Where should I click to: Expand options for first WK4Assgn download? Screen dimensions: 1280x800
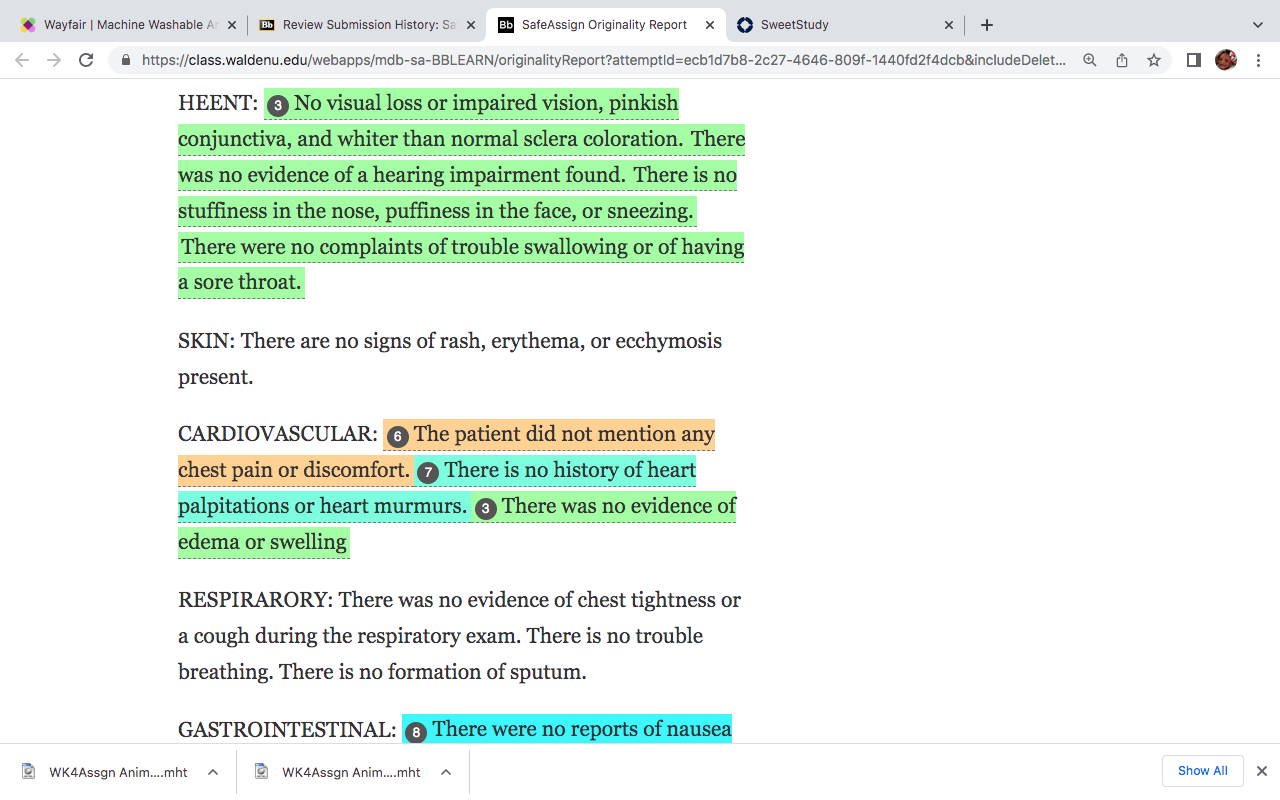(213, 772)
